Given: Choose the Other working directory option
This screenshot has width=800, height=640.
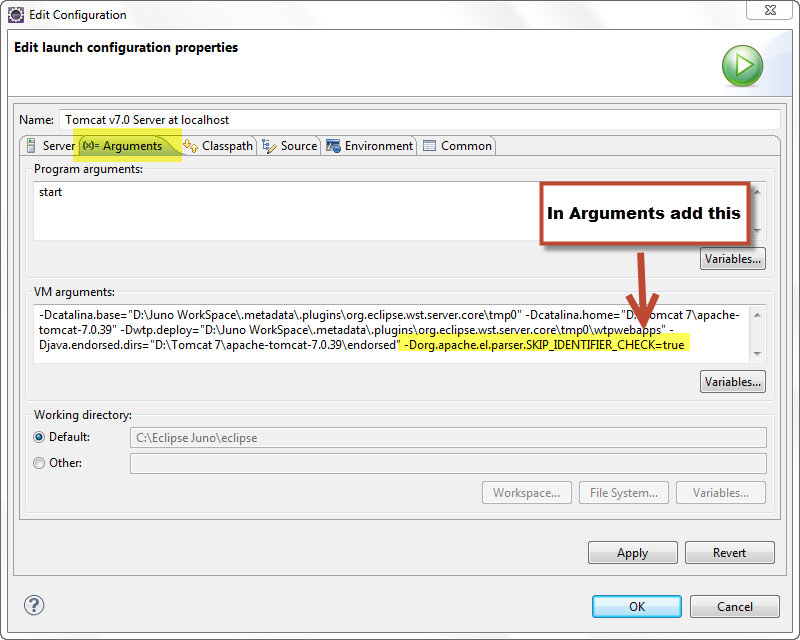Looking at the screenshot, I should click(x=39, y=463).
